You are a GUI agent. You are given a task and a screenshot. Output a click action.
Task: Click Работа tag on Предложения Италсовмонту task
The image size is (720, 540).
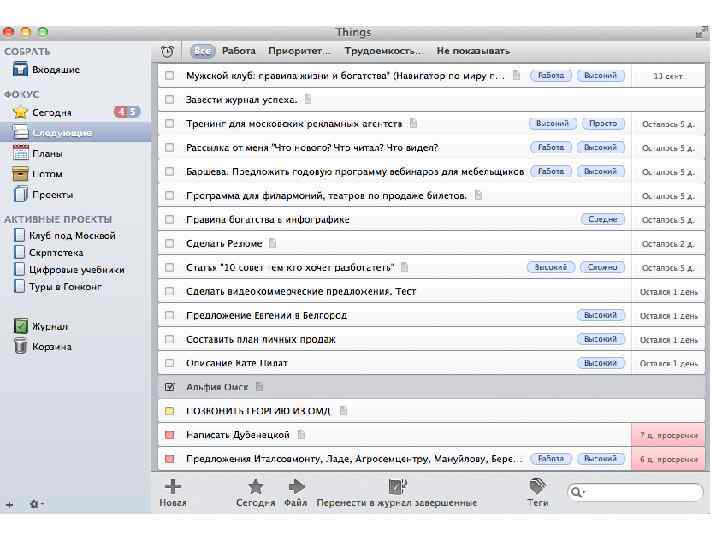[x=551, y=459]
